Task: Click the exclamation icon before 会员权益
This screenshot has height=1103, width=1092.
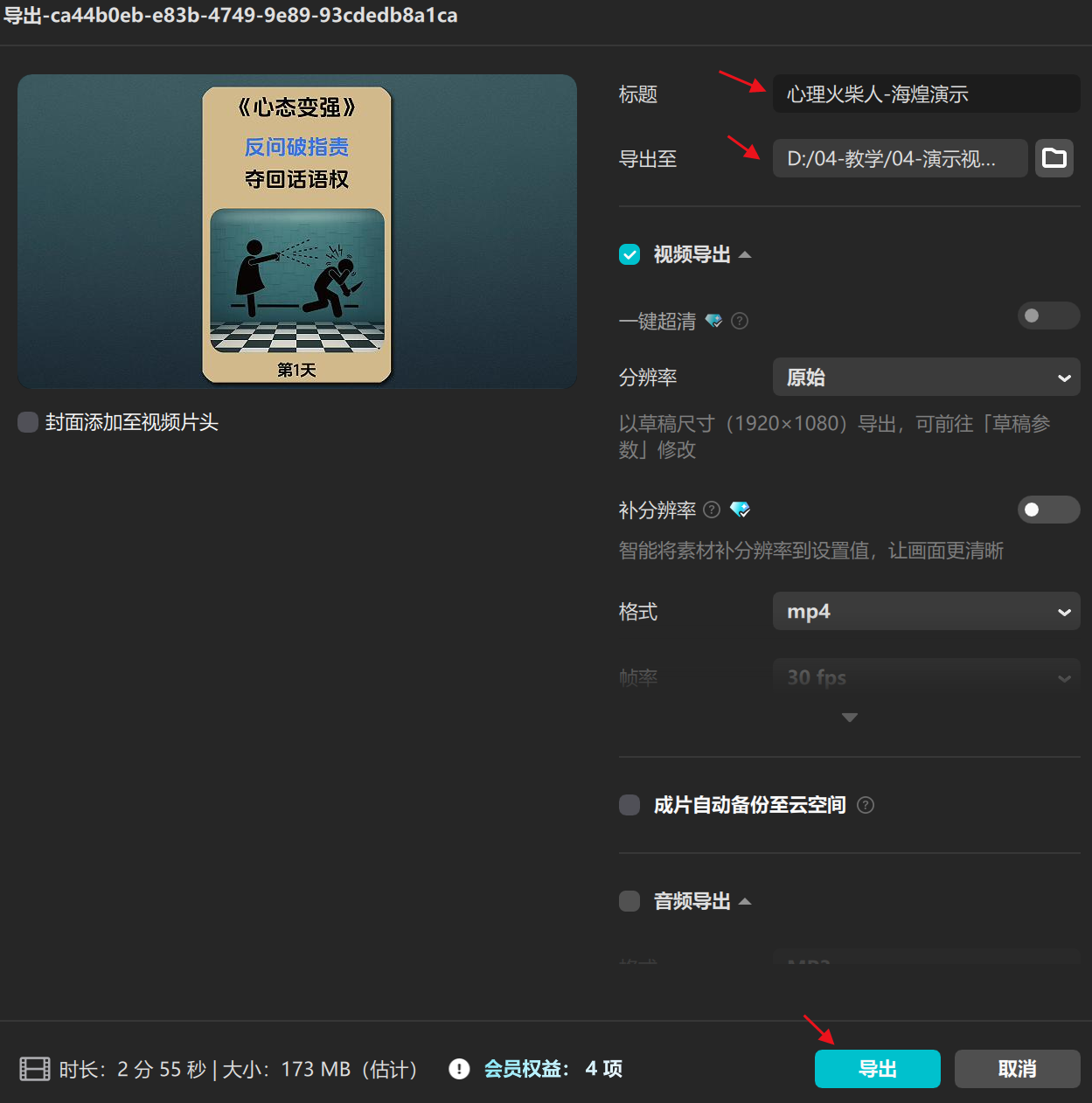Action: tap(459, 1069)
